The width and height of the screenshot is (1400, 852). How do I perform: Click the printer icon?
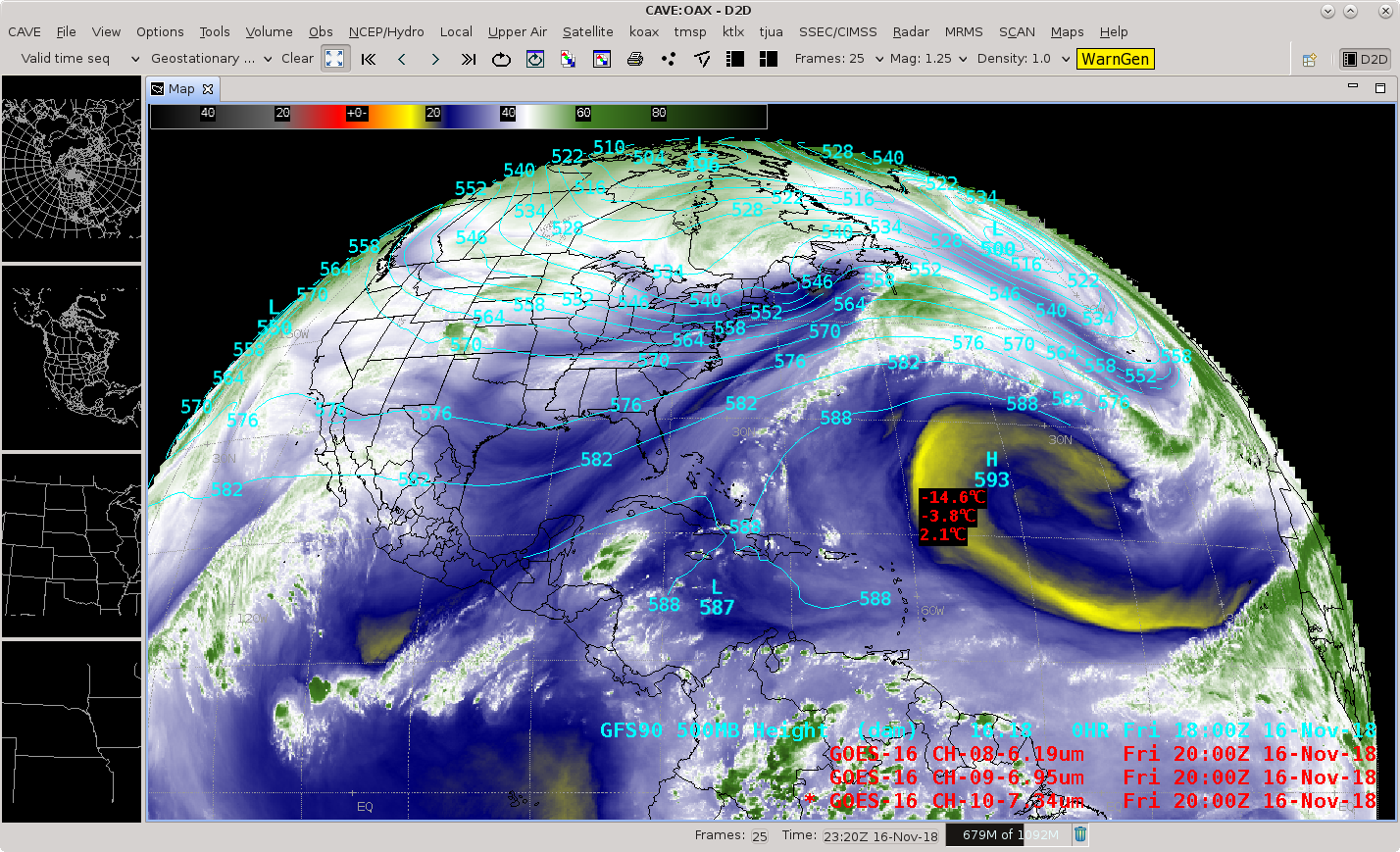(635, 59)
